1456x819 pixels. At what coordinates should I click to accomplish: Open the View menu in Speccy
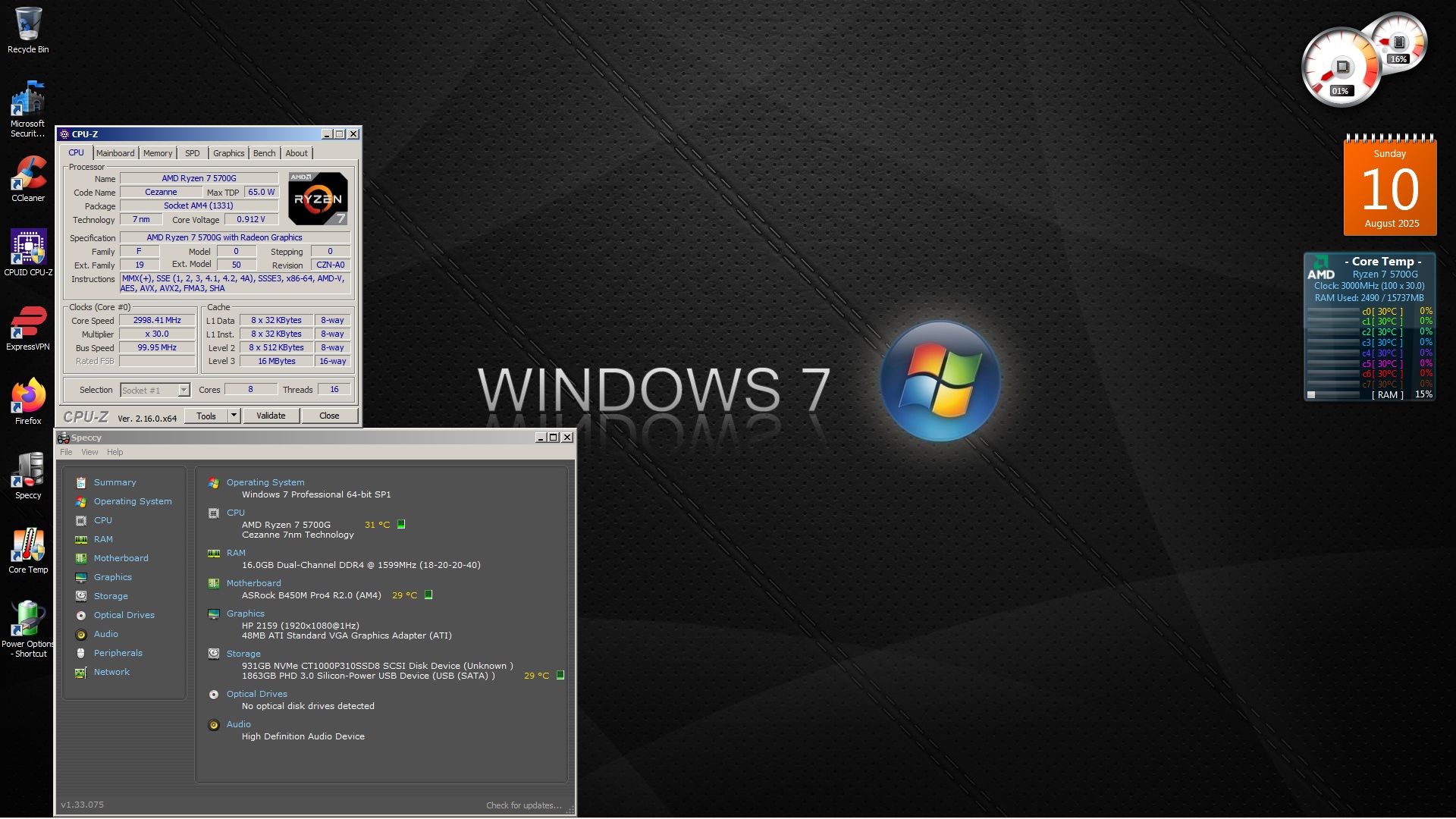tap(89, 452)
